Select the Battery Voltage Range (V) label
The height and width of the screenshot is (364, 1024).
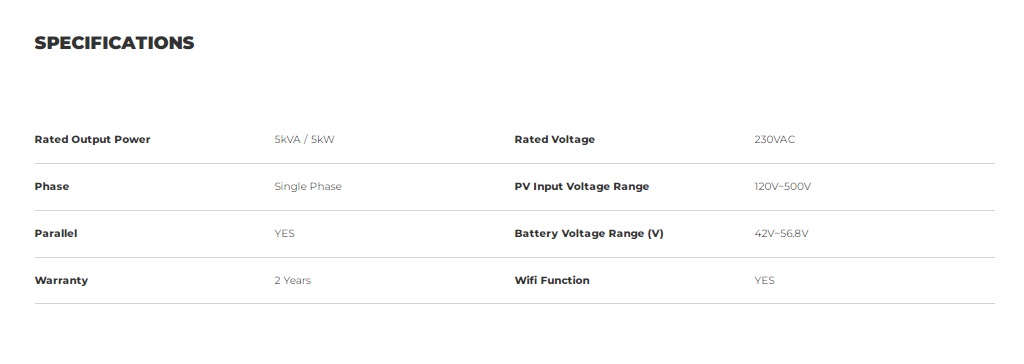tap(589, 233)
